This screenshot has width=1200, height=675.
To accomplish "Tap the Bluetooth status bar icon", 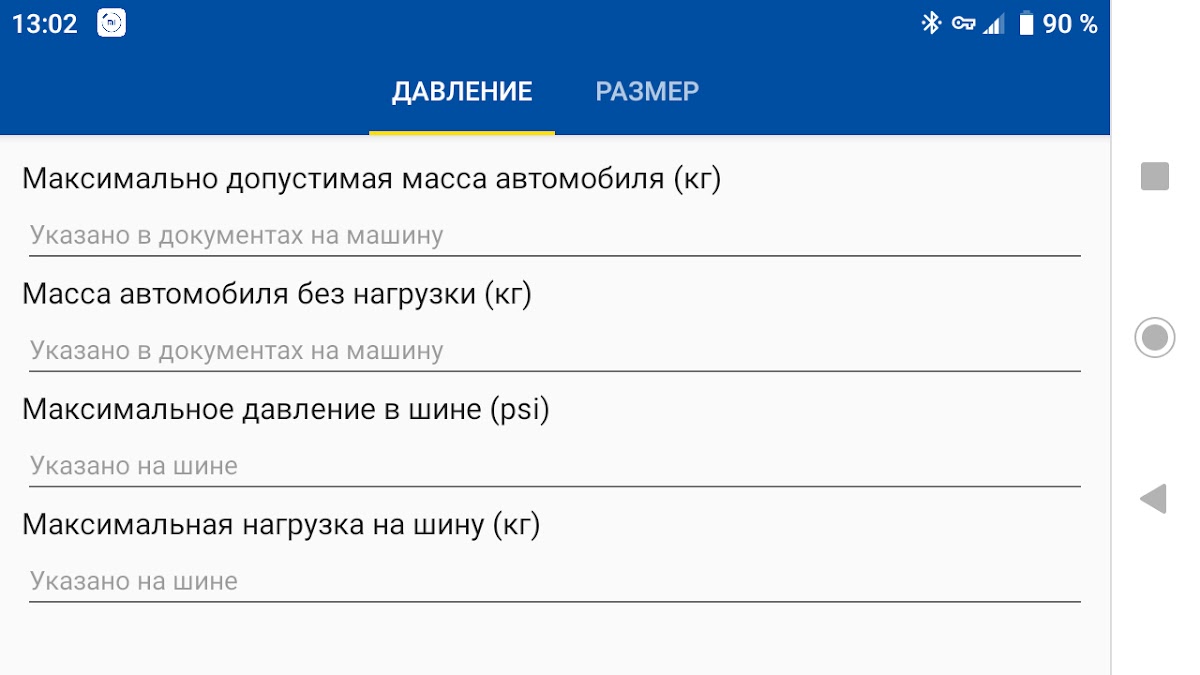I will (931, 24).
